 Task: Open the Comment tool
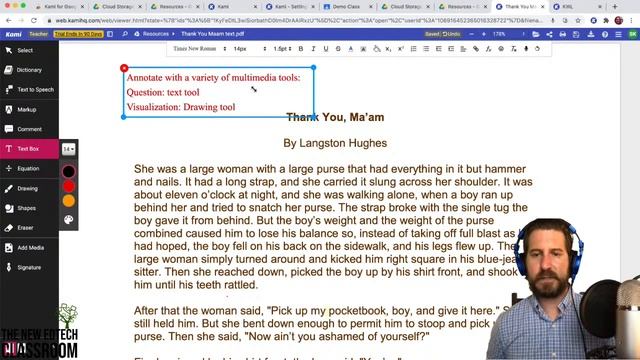[29, 129]
